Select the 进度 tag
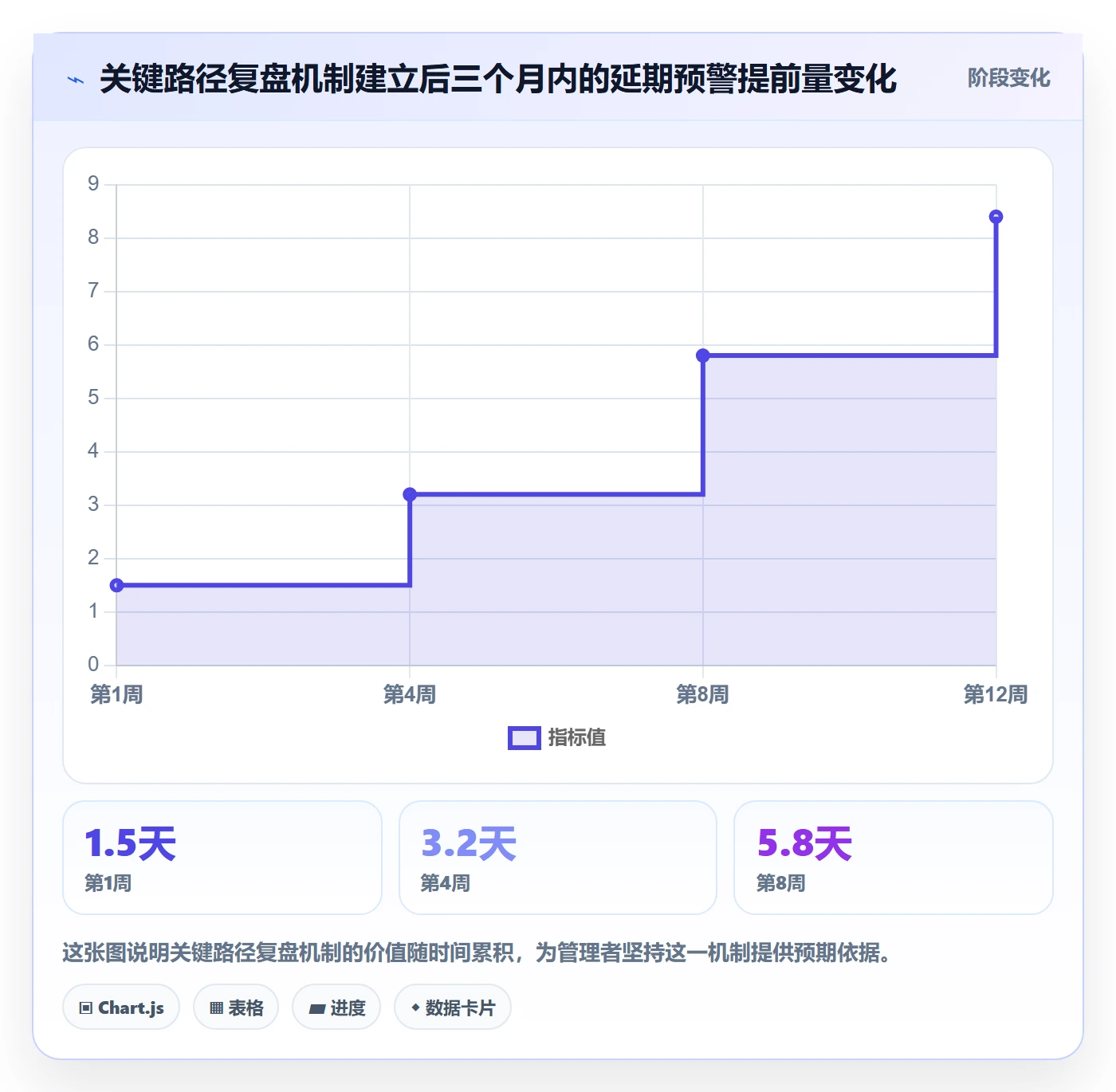This screenshot has height=1092, width=1116. click(x=336, y=1008)
